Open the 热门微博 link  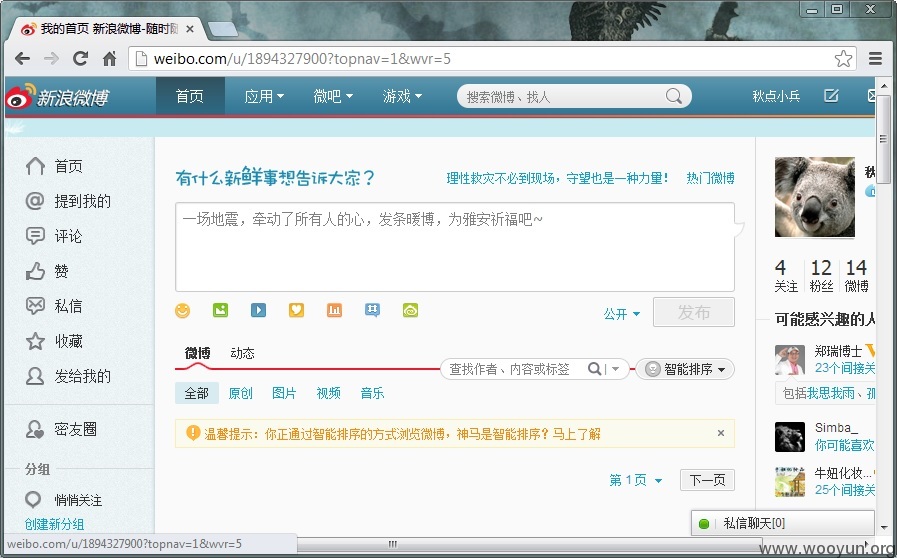click(711, 178)
